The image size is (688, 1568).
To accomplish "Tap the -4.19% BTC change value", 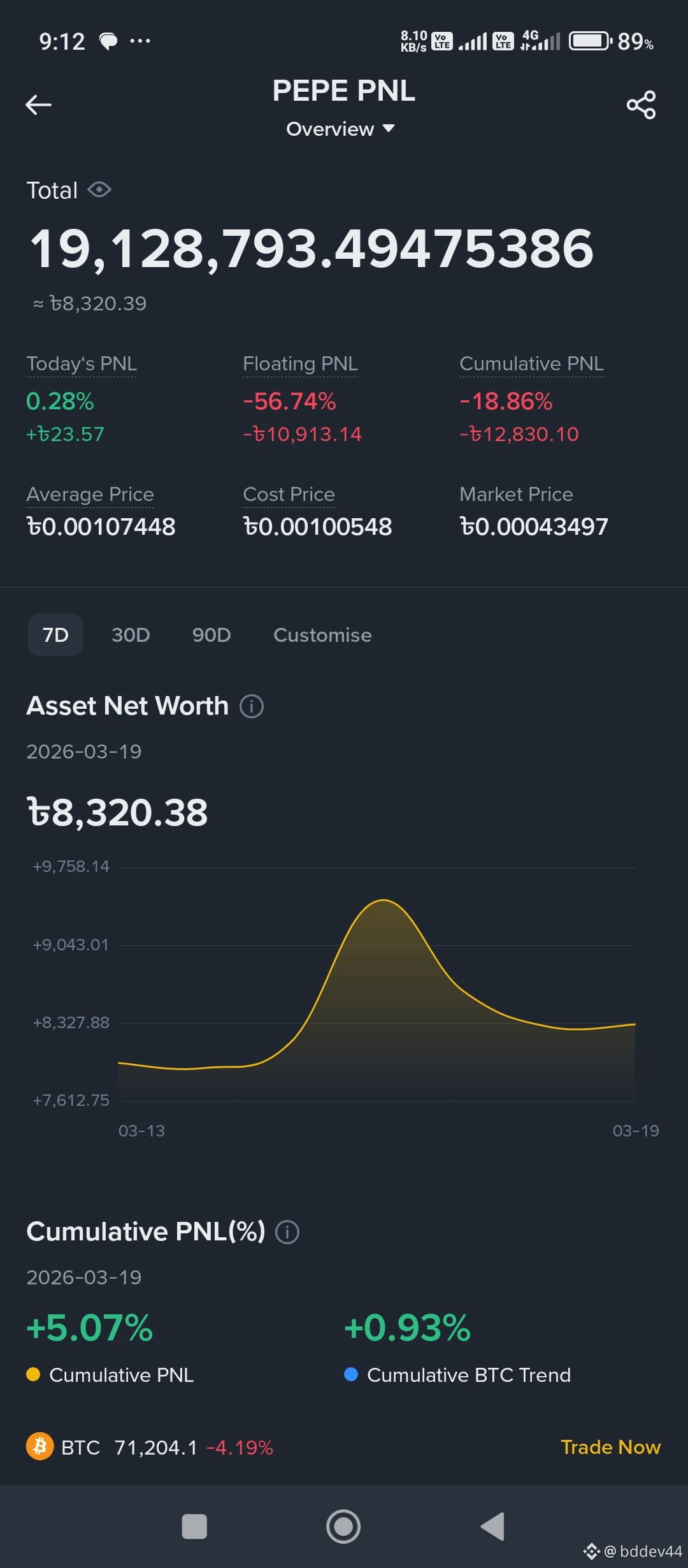I will (240, 1448).
